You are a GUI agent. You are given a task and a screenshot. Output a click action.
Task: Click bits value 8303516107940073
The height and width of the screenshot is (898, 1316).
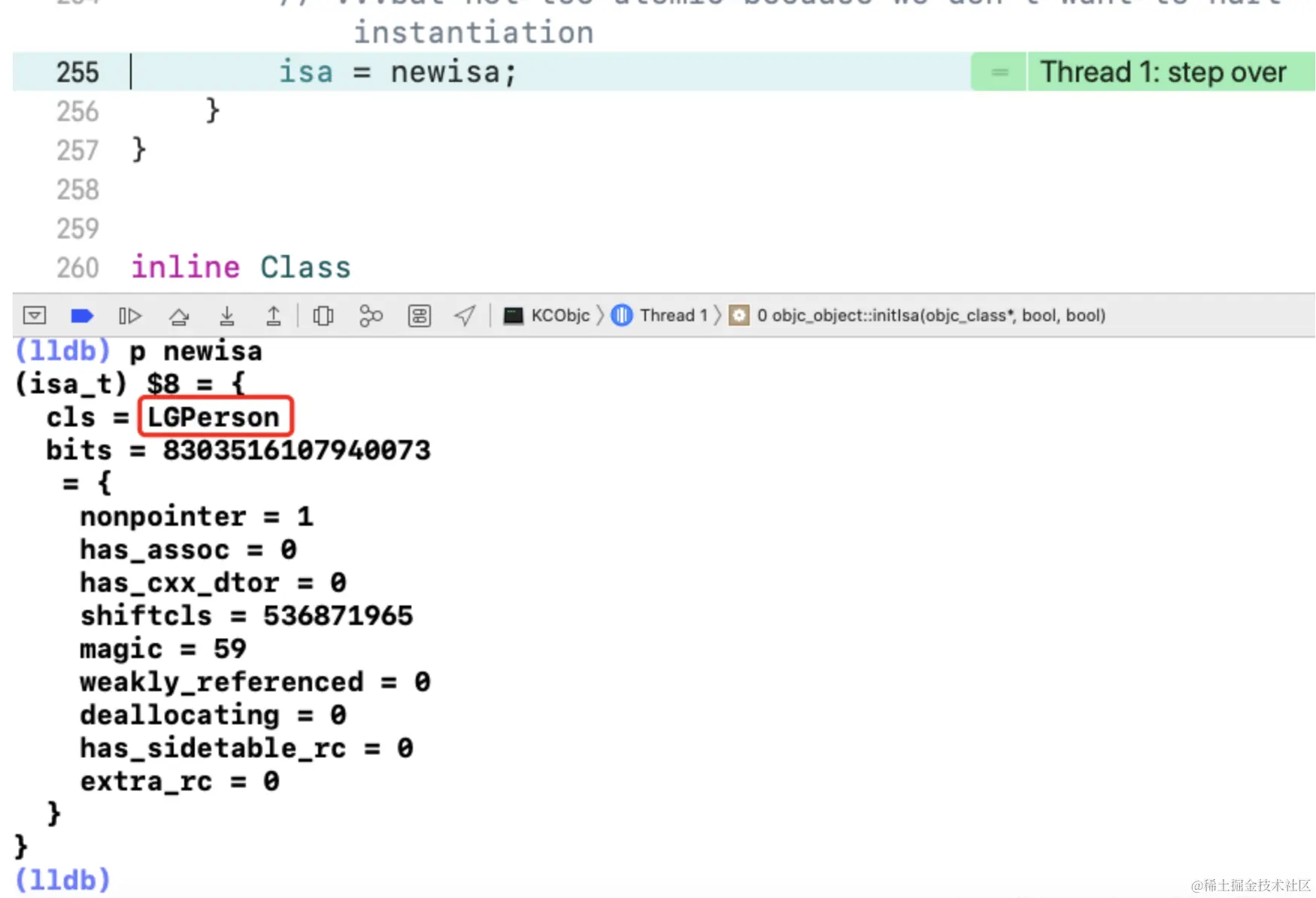(297, 450)
